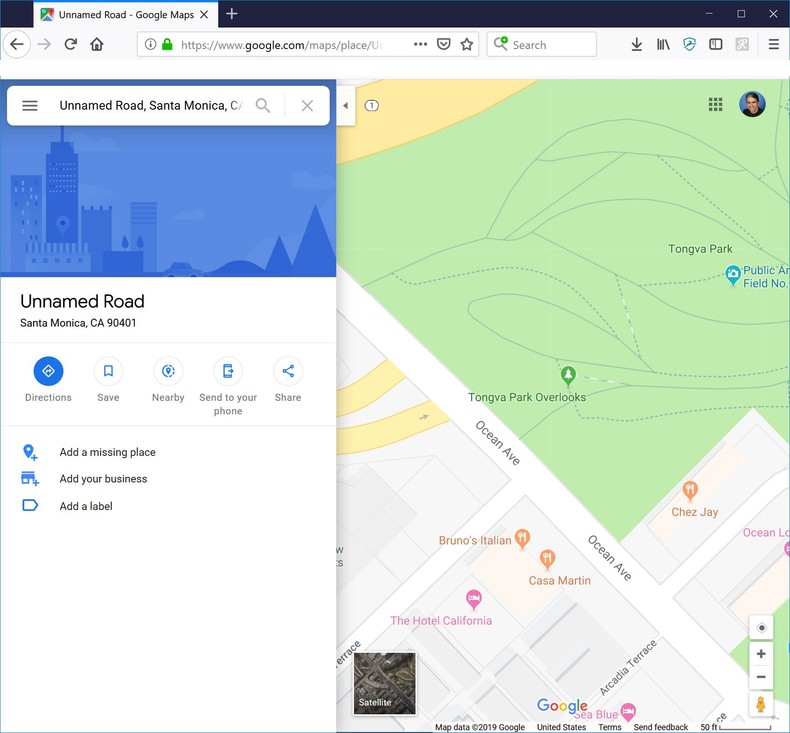The width and height of the screenshot is (790, 733).
Task: Save this place with bookmark icon
Action: pyautogui.click(x=108, y=371)
